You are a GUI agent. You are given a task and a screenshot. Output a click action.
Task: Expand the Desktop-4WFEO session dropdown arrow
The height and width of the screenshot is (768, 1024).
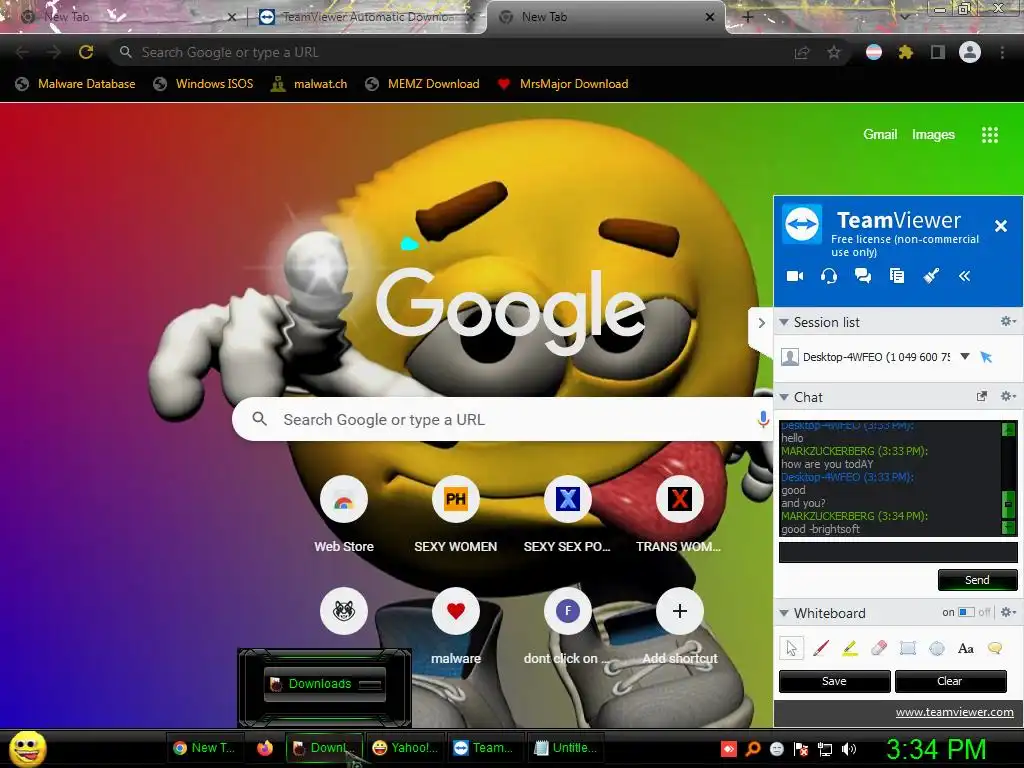(x=965, y=357)
